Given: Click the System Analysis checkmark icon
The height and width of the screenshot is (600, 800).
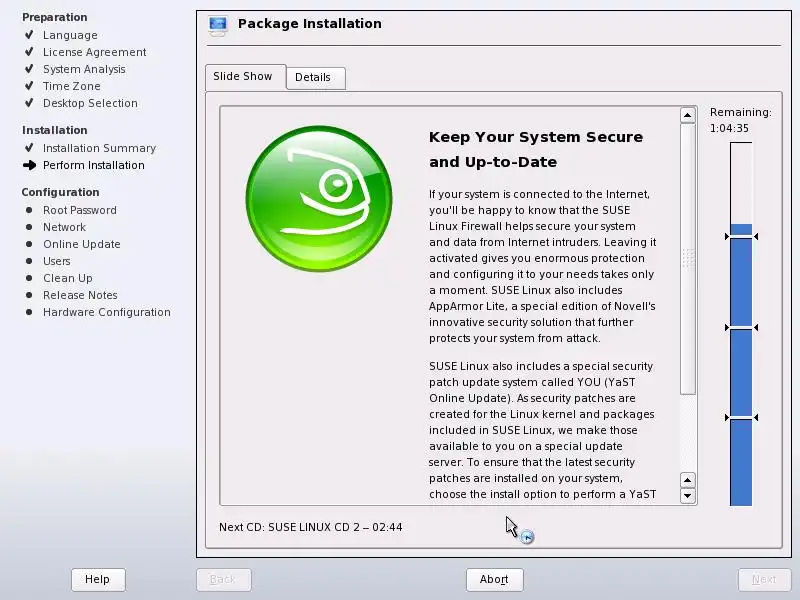Looking at the screenshot, I should 30,68.
